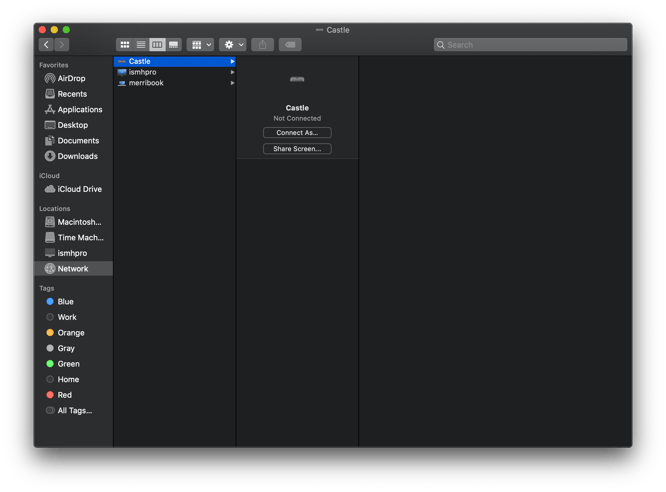Screen dimensions: 666x492
Task: Filter by the Blue tag
Action: pos(73,302)
